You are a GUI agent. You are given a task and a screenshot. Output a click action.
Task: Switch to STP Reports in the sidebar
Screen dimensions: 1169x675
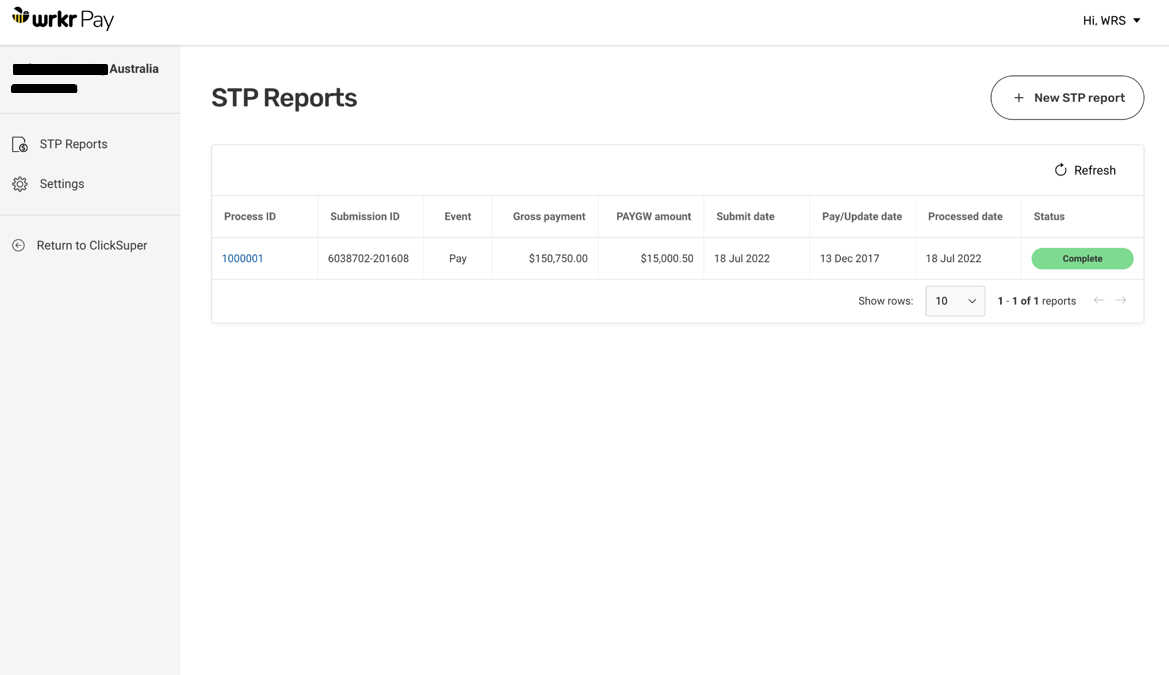point(74,143)
